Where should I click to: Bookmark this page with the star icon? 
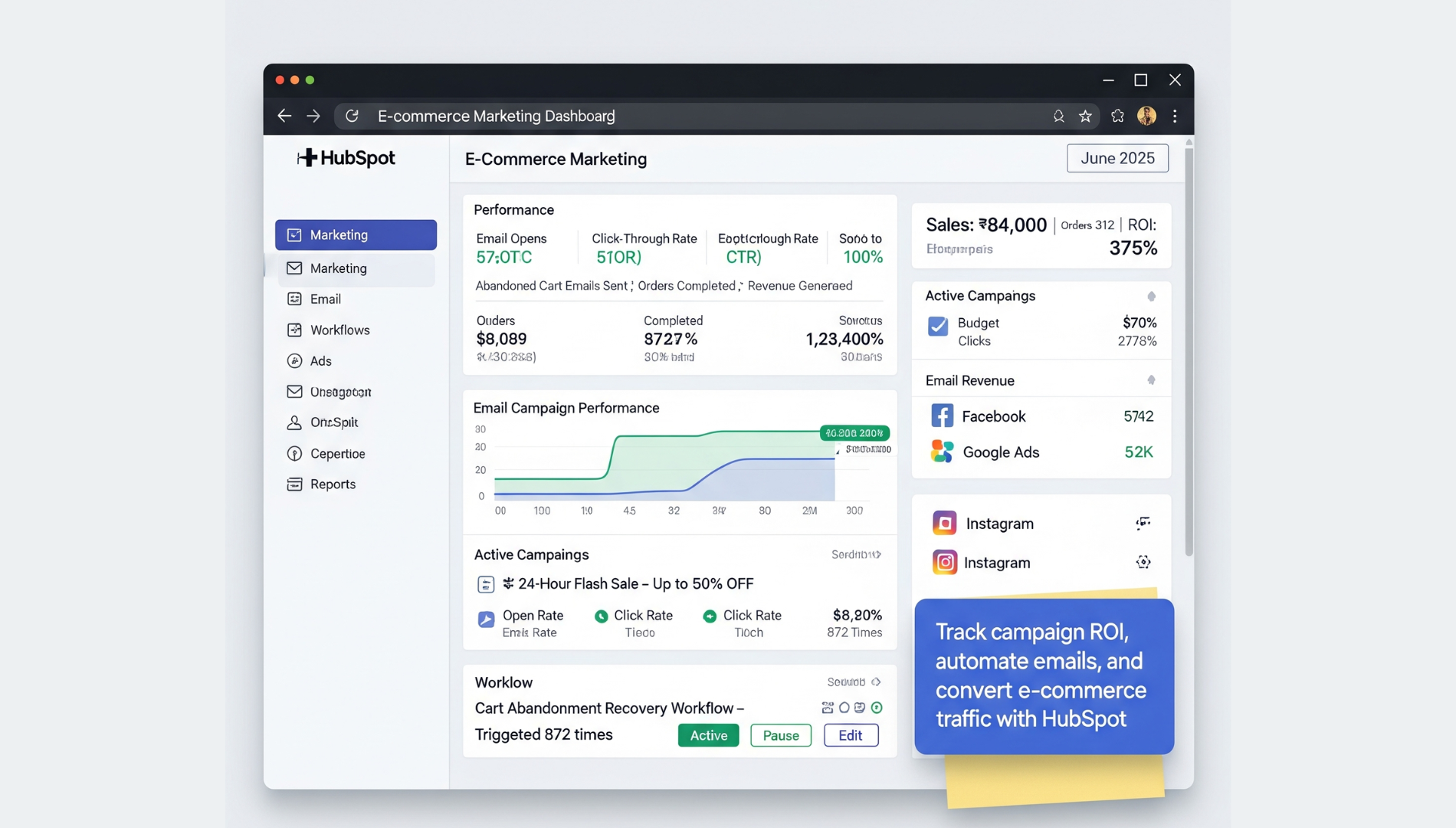click(1085, 116)
